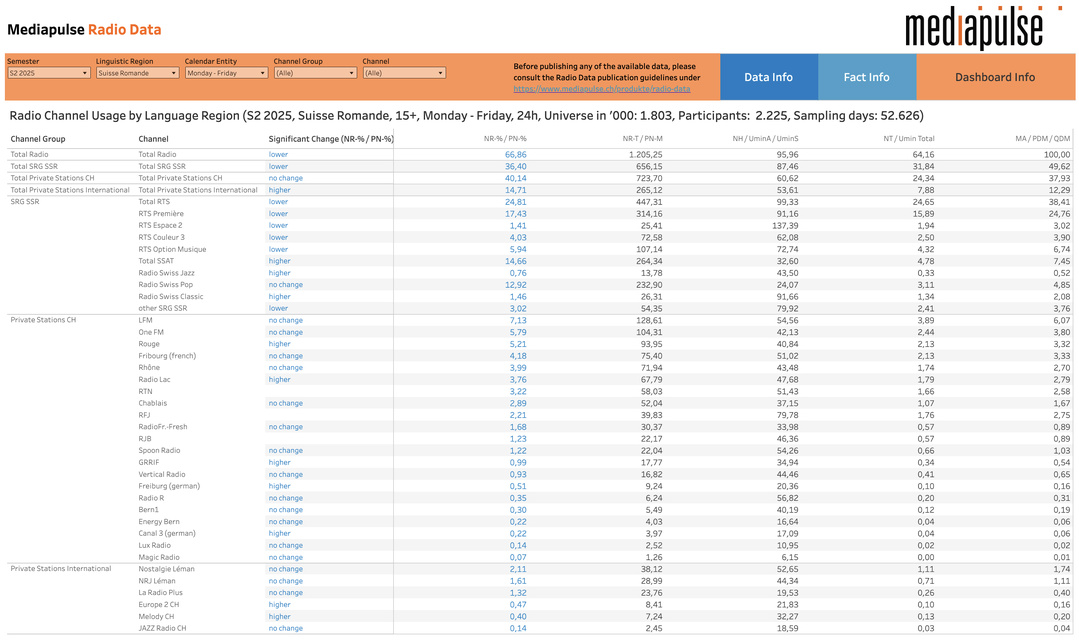Screen dimensions: 1079x640
Task: Open the Fact Info tab
Action: pyautogui.click(x=866, y=77)
